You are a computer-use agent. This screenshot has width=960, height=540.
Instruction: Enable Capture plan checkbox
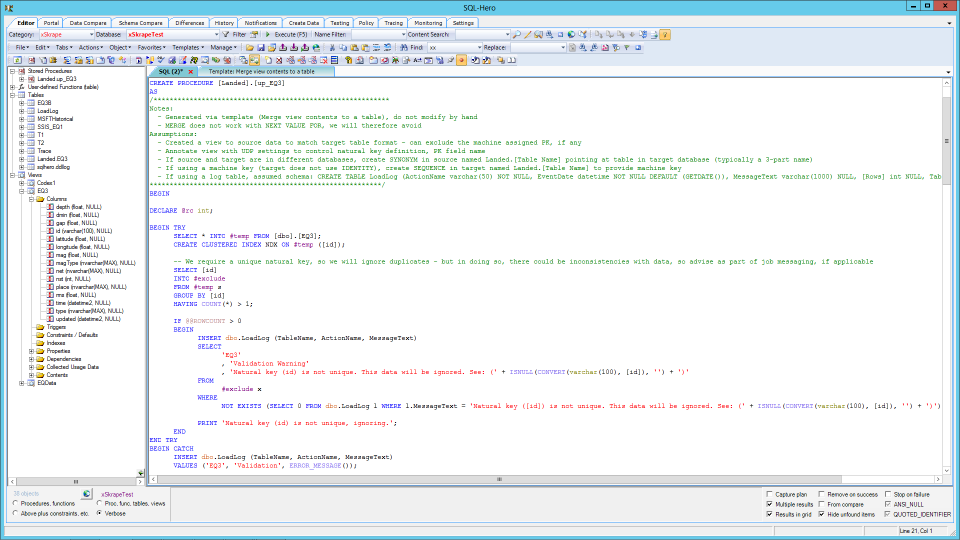coord(770,494)
